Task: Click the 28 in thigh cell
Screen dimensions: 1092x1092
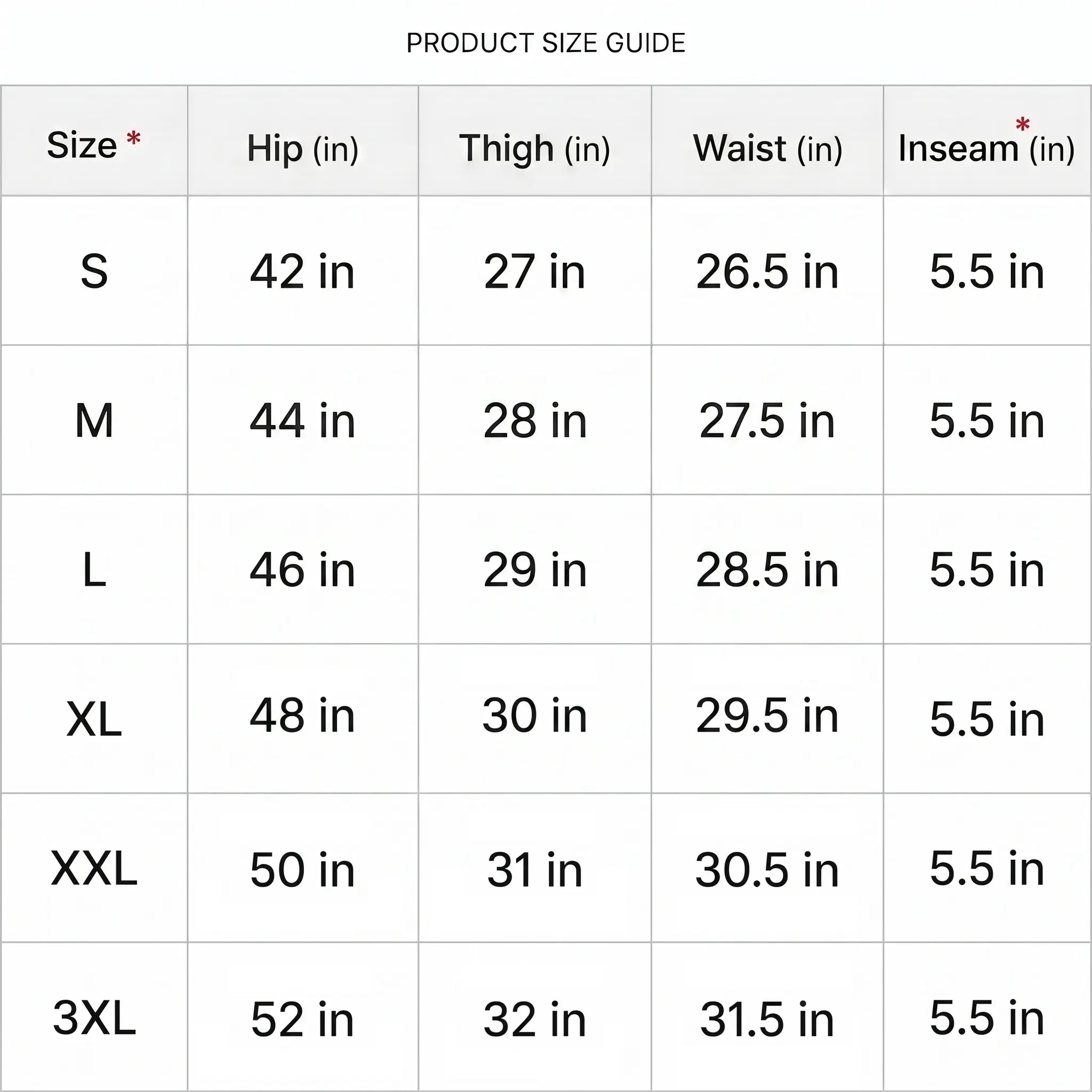Action: click(535, 421)
